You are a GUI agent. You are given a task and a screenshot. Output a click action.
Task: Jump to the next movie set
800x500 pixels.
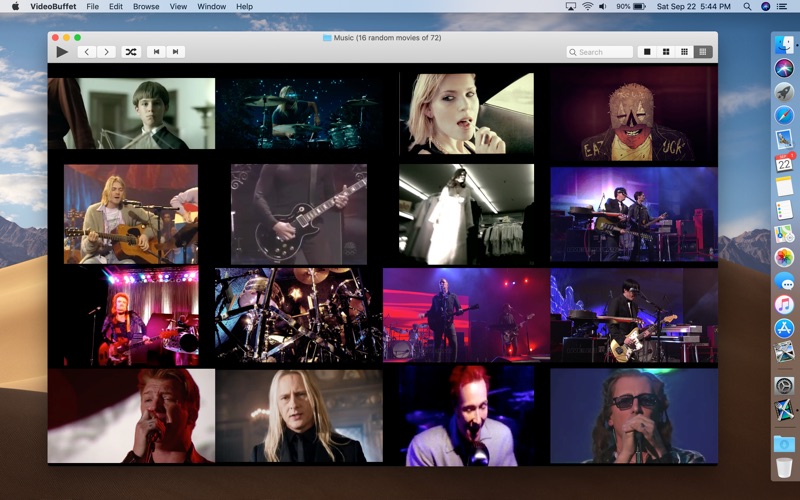pyautogui.click(x=176, y=52)
